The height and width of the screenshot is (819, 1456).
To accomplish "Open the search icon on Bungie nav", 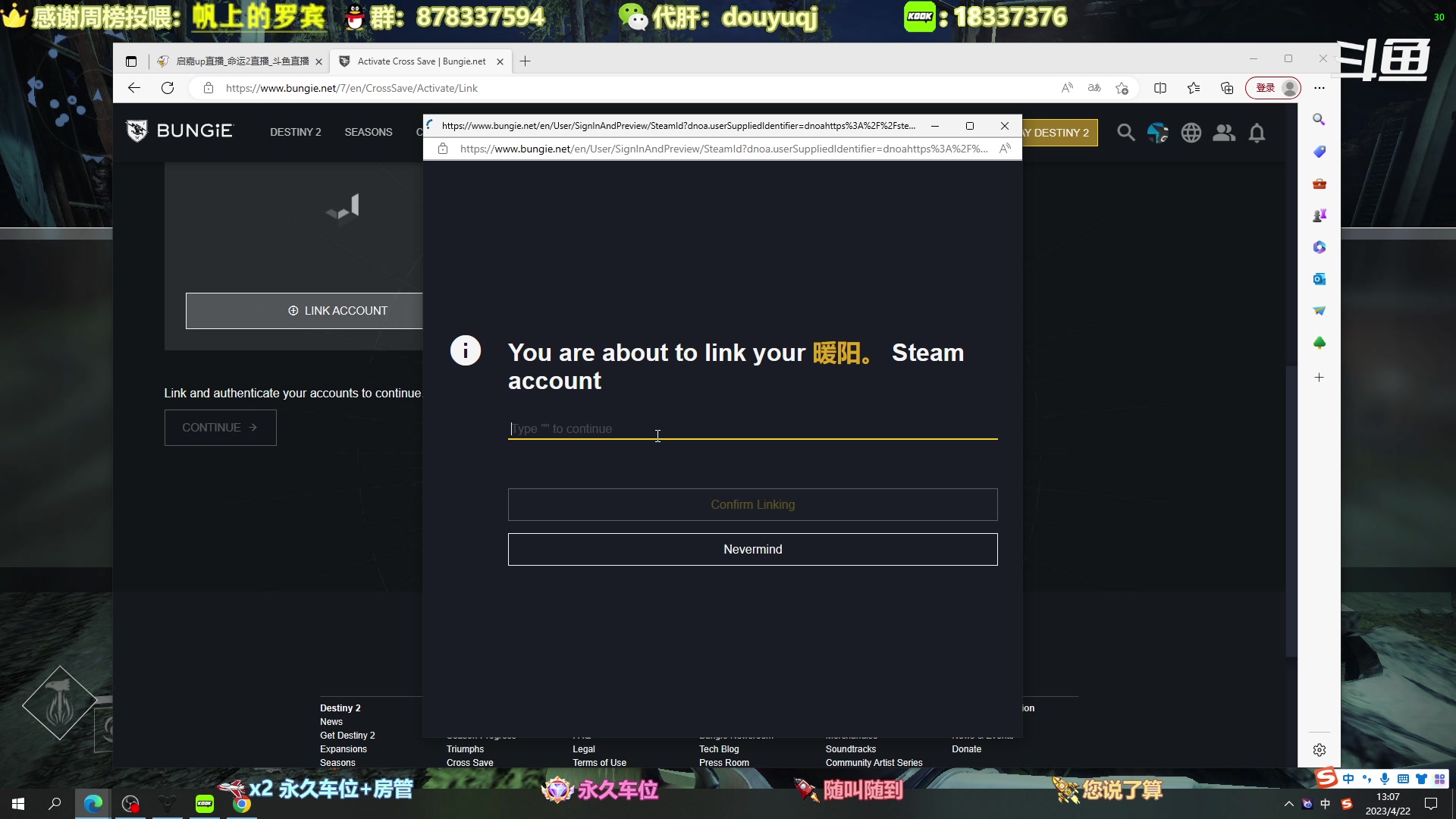I will click(x=1126, y=132).
